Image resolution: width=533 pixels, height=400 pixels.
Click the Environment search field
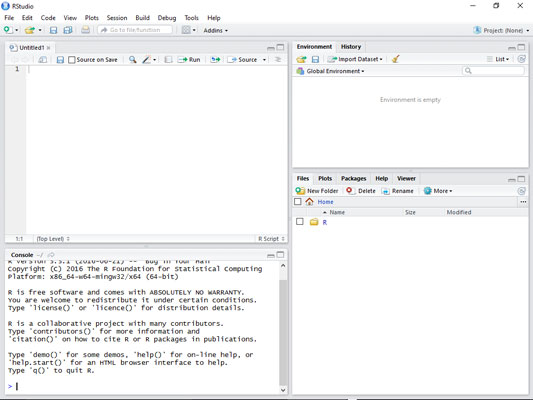tap(493, 71)
